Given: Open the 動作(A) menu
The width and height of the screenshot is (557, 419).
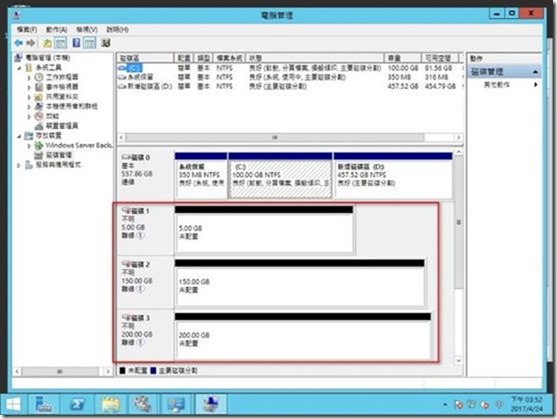Looking at the screenshot, I should [x=56, y=29].
